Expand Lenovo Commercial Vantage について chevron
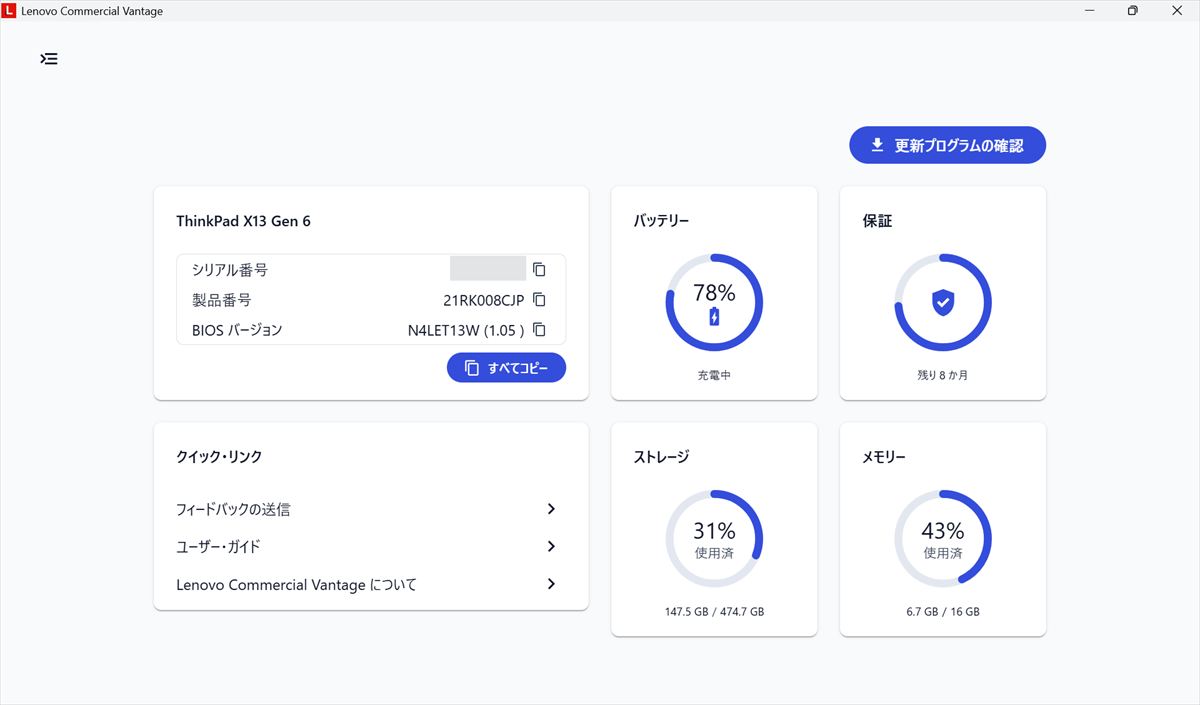Viewport: 1200px width, 705px height. (551, 584)
